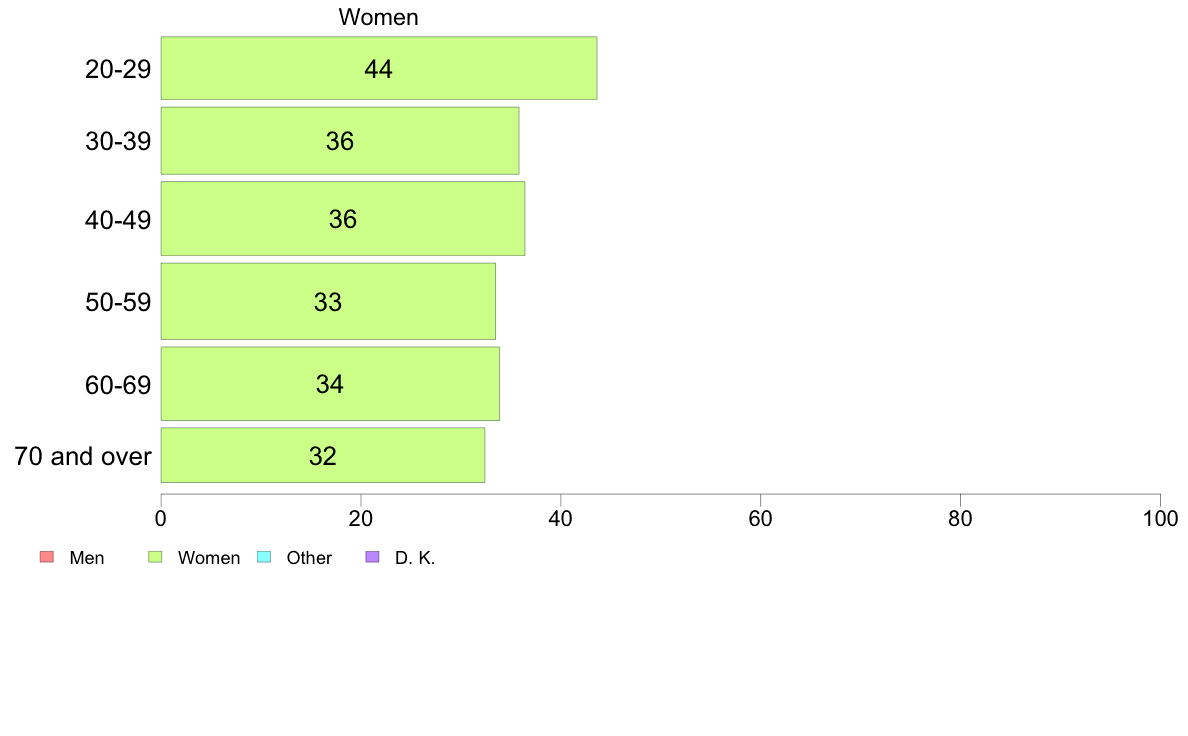Click the red Men legend swatch
The width and height of the screenshot is (1188, 736).
[47, 557]
